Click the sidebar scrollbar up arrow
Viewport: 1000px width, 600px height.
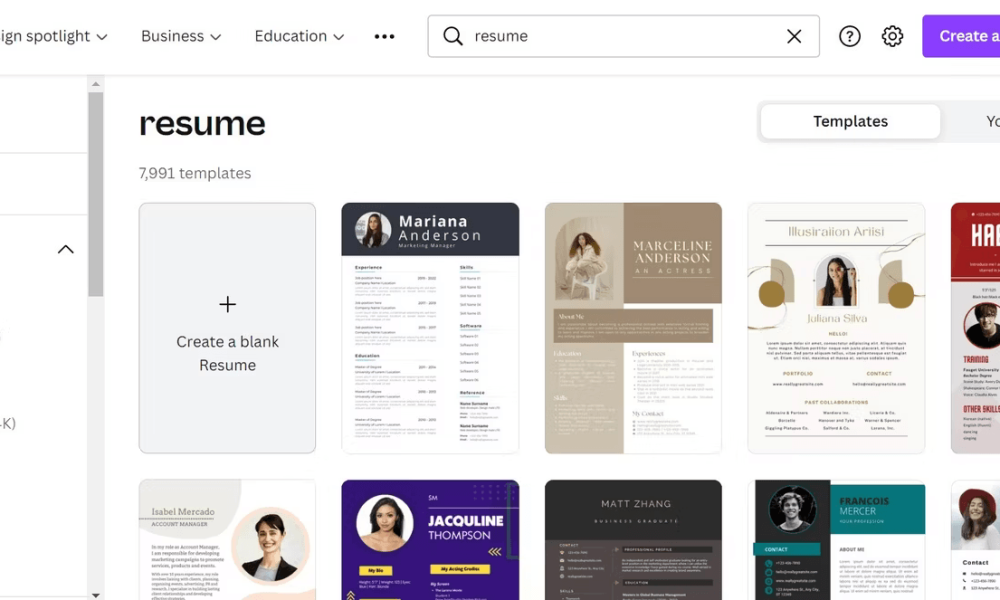[x=96, y=84]
